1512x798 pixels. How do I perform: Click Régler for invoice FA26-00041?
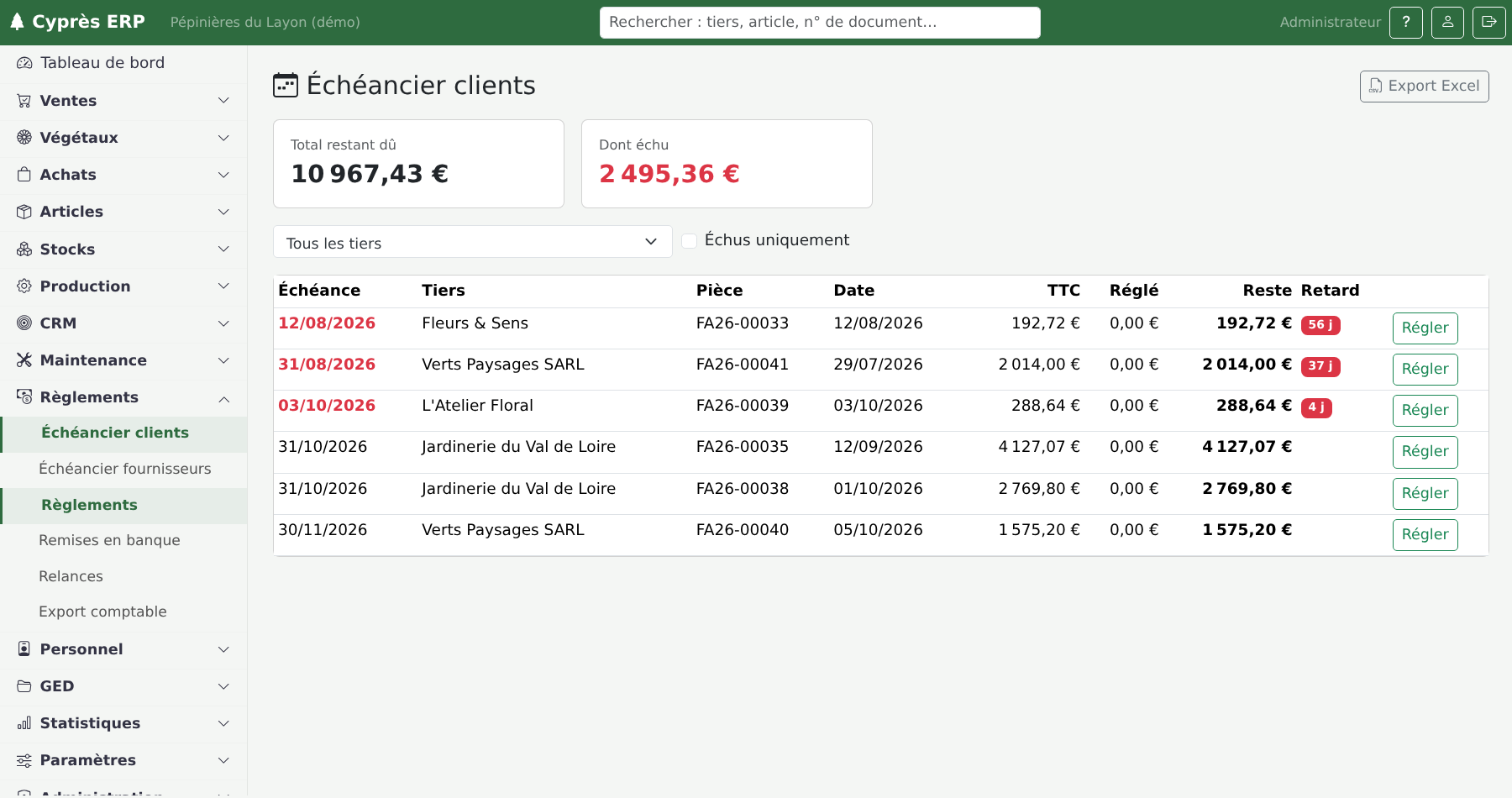coord(1425,370)
